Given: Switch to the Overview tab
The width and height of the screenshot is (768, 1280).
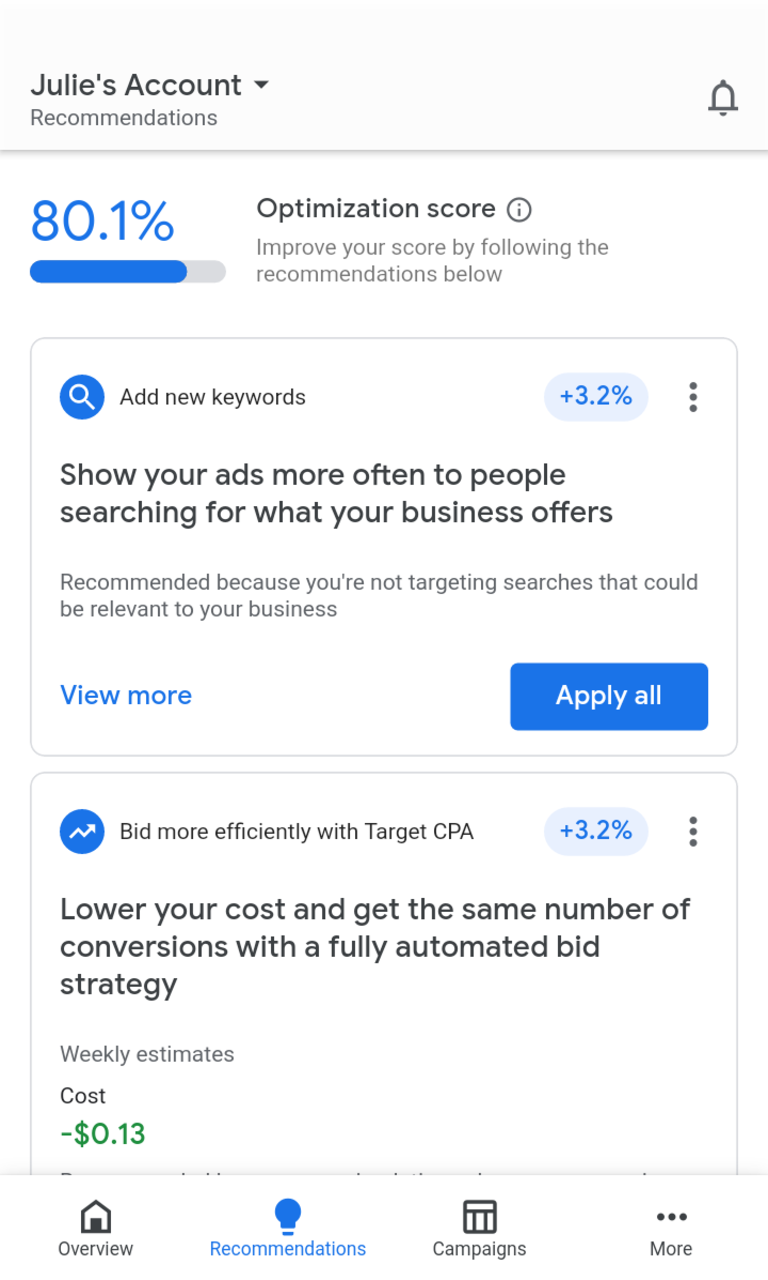Looking at the screenshot, I should [95, 1228].
